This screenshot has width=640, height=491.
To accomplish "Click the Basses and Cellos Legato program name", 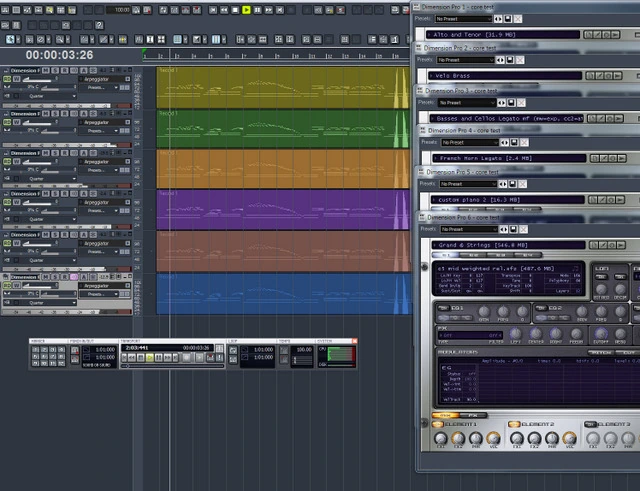I will pos(509,118).
